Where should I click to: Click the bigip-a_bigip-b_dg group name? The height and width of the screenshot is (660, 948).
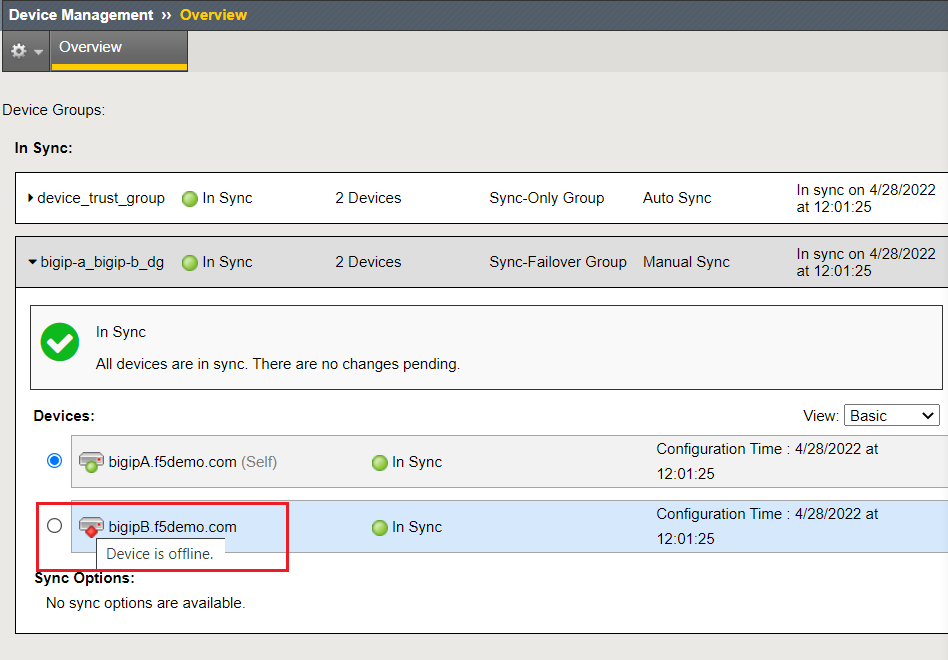pyautogui.click(x=102, y=262)
